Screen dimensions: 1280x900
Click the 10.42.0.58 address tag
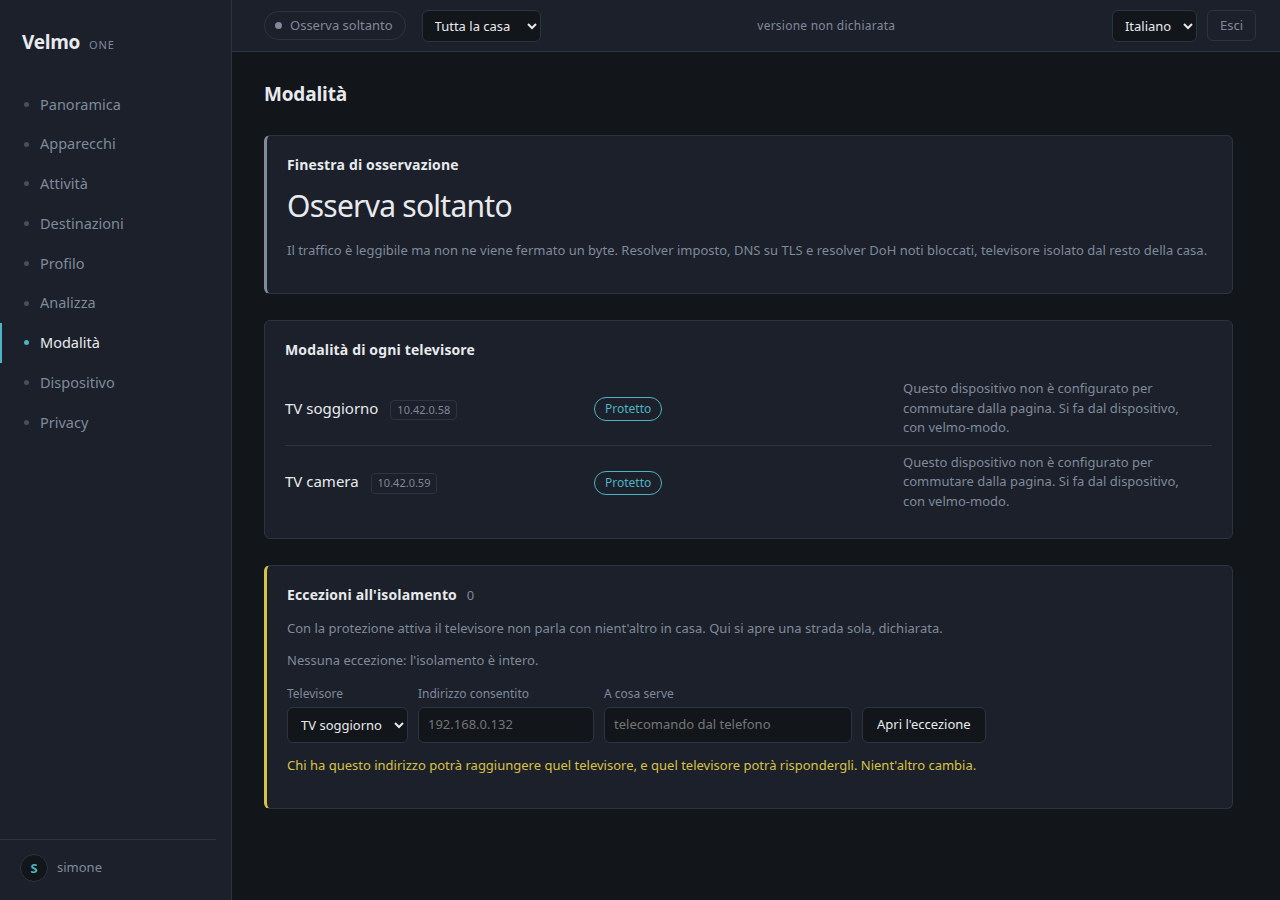(x=424, y=410)
